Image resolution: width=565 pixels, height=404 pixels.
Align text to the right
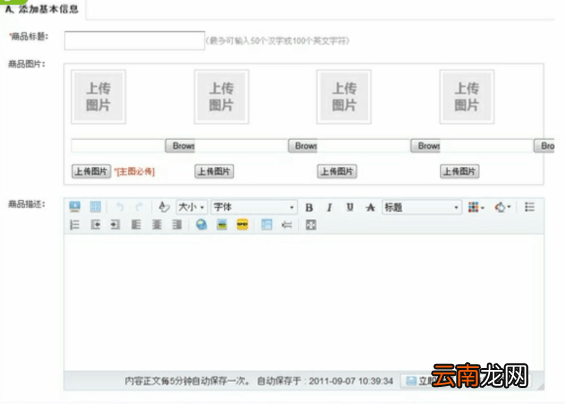pos(177,225)
